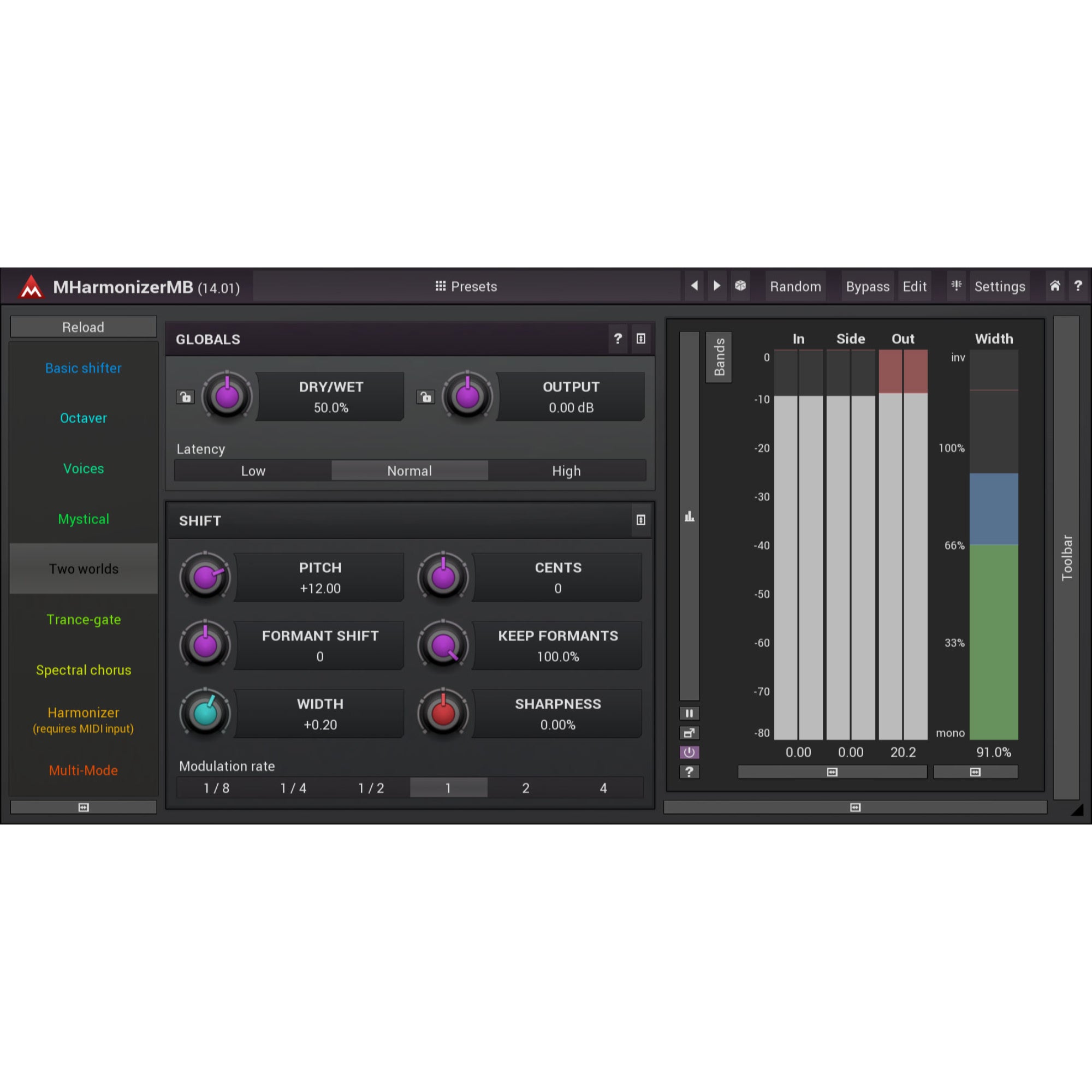Open the home icon in title bar

click(1055, 286)
